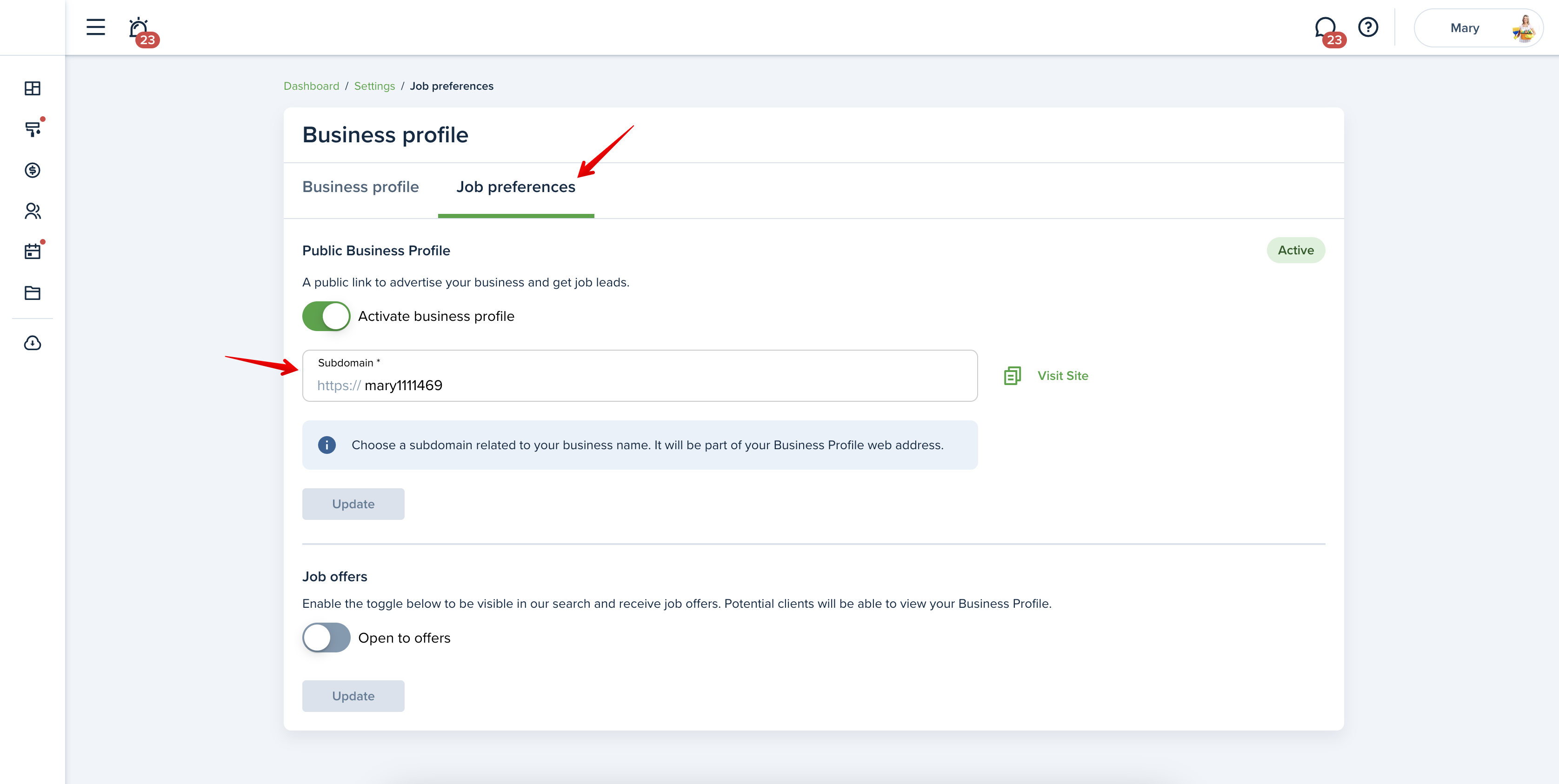Image resolution: width=1559 pixels, height=784 pixels.
Task: Open the folder files icon in sidebar
Action: 33,293
